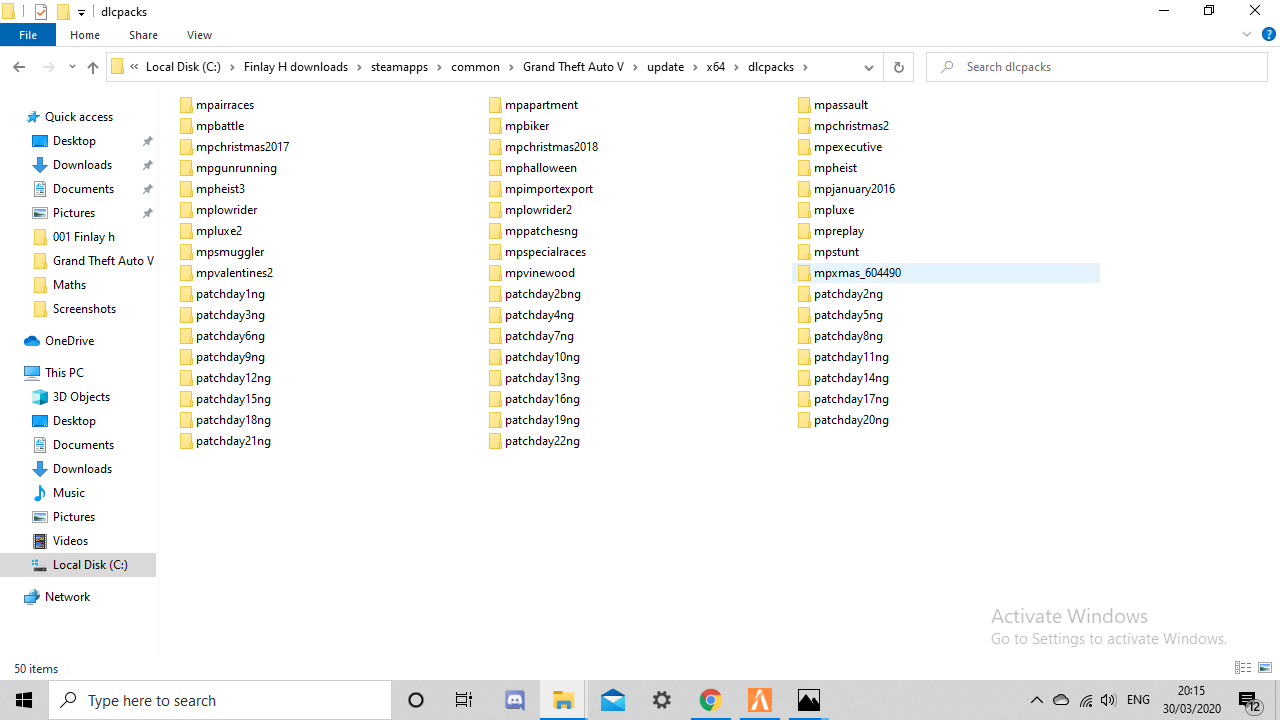Open Cortana from the taskbar
The height and width of the screenshot is (720, 1280).
pyautogui.click(x=416, y=700)
